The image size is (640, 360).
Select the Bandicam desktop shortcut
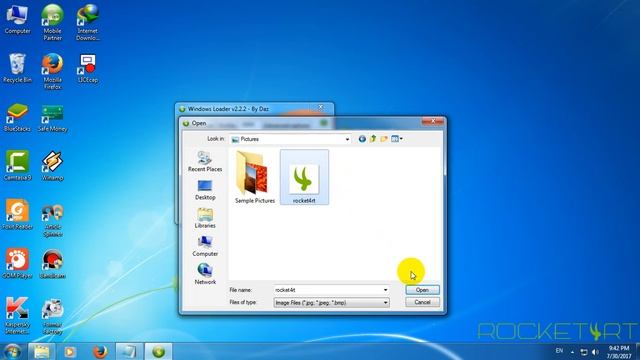(x=53, y=264)
